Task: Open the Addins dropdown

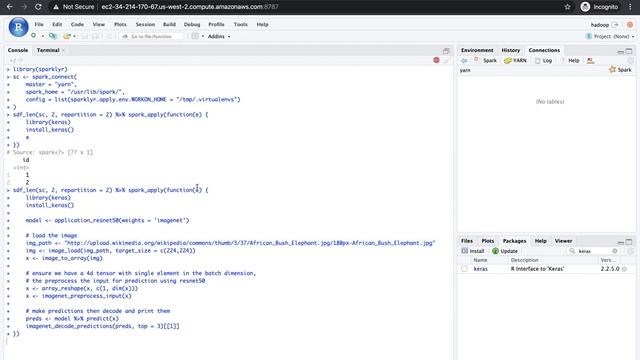Action: coord(219,36)
